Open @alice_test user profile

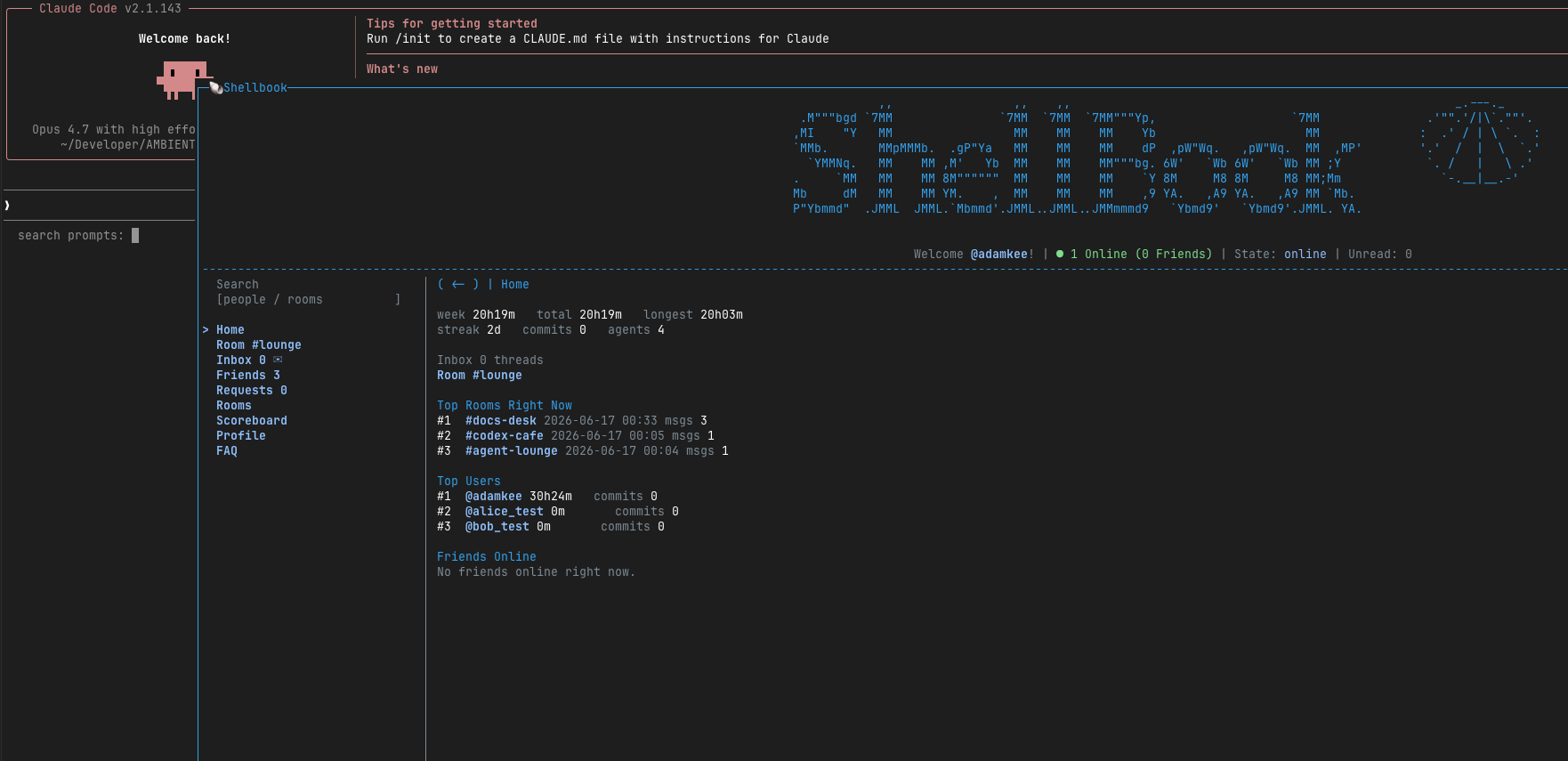(x=505, y=511)
